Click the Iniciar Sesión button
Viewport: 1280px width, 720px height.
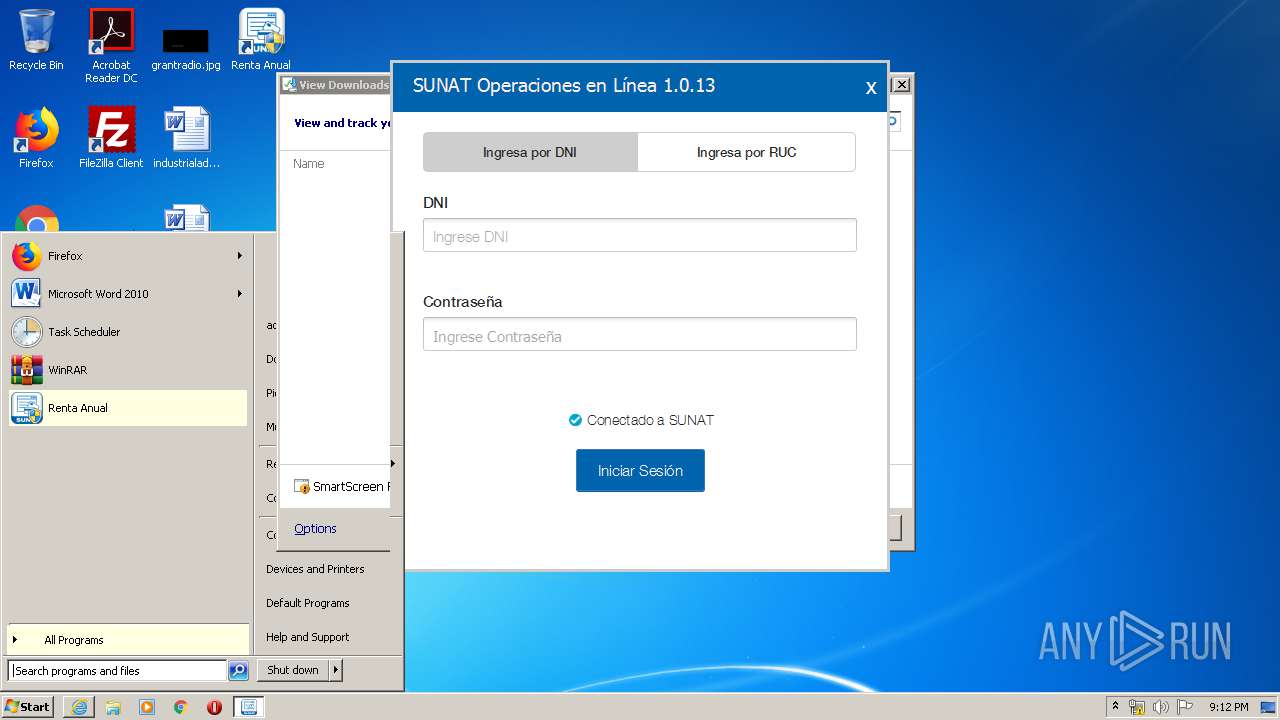click(x=640, y=470)
